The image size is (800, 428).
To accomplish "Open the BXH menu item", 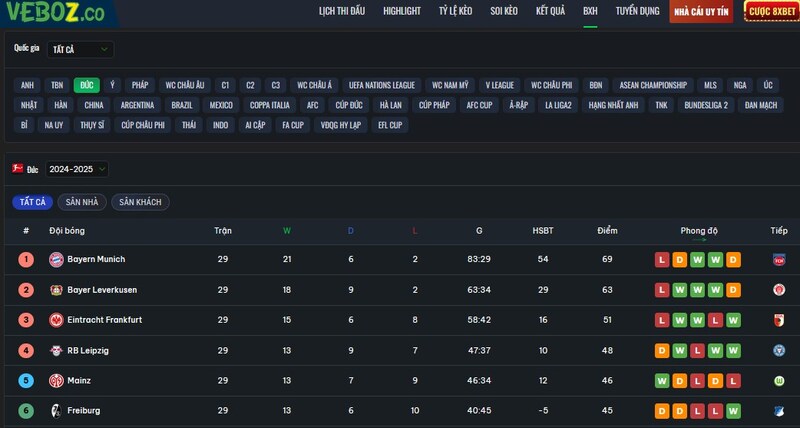I will pos(590,11).
